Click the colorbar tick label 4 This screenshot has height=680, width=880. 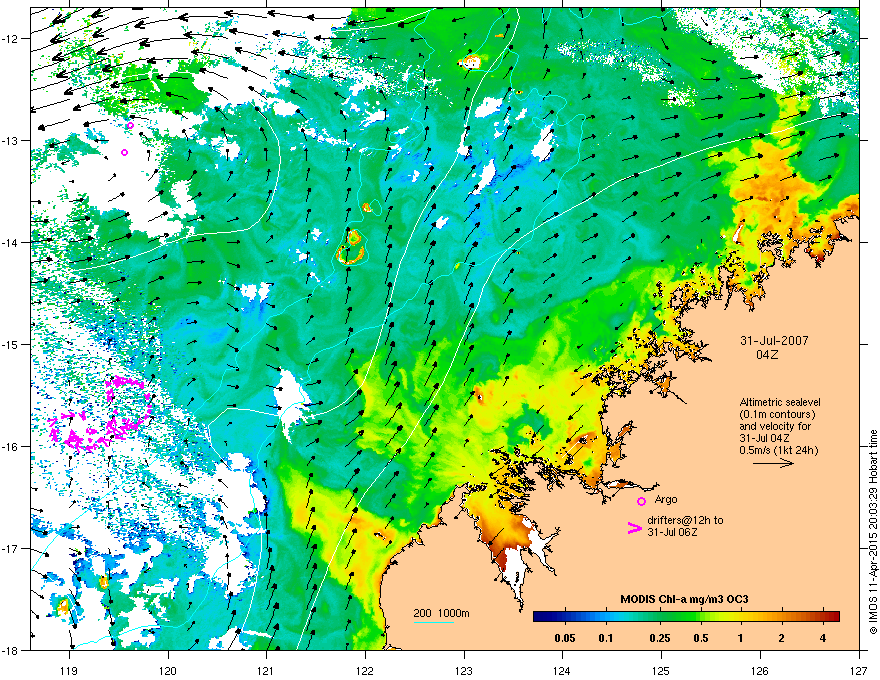pos(823,638)
